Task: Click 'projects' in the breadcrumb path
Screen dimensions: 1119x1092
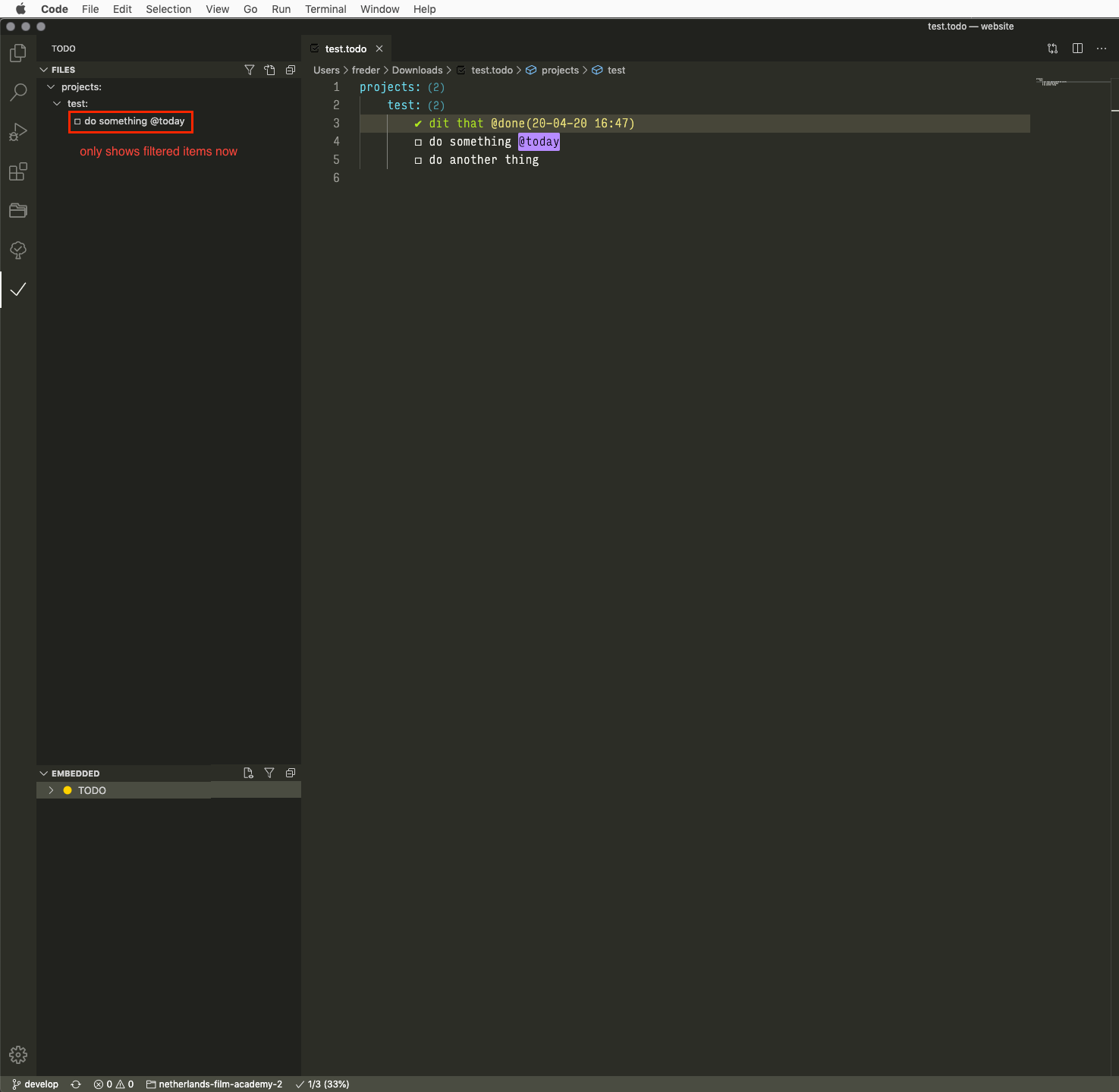Action: (560, 70)
